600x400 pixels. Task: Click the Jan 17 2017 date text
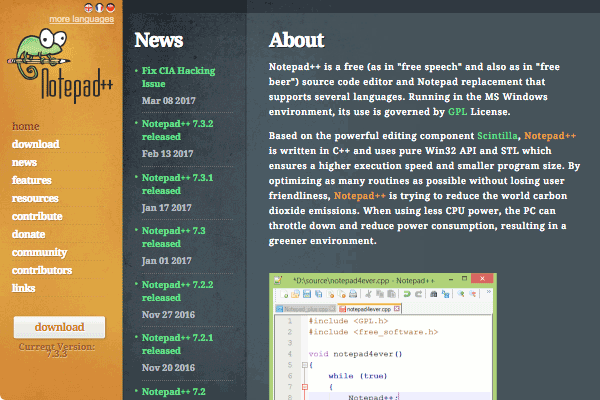point(166,207)
